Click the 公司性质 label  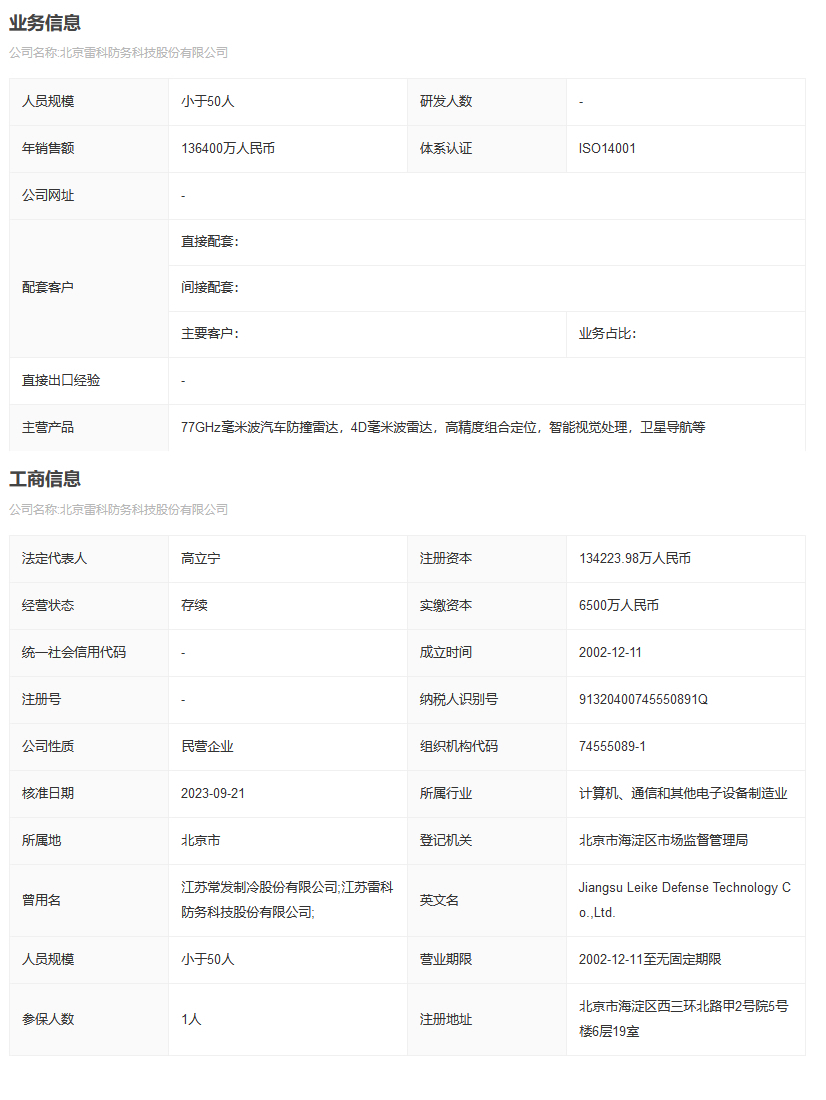pos(48,747)
